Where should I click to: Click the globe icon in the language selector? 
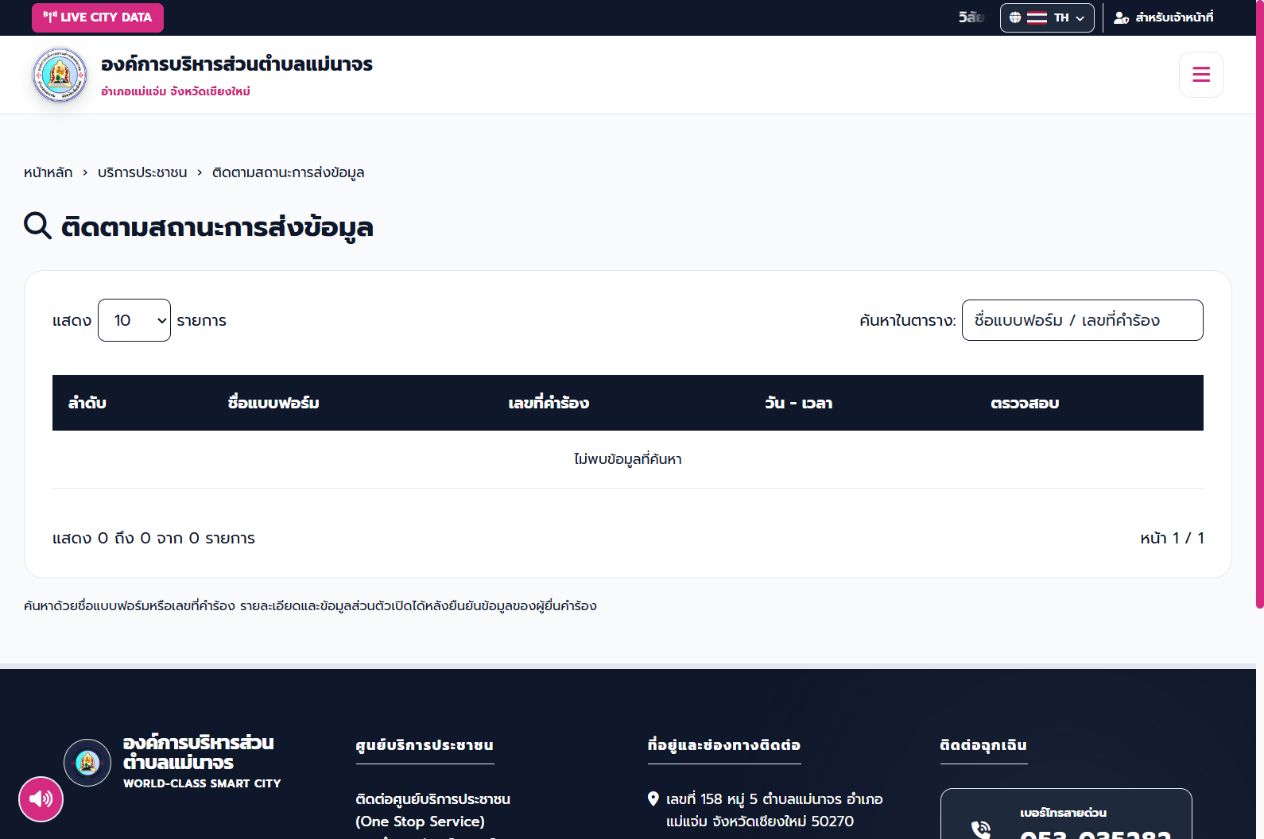click(1015, 18)
